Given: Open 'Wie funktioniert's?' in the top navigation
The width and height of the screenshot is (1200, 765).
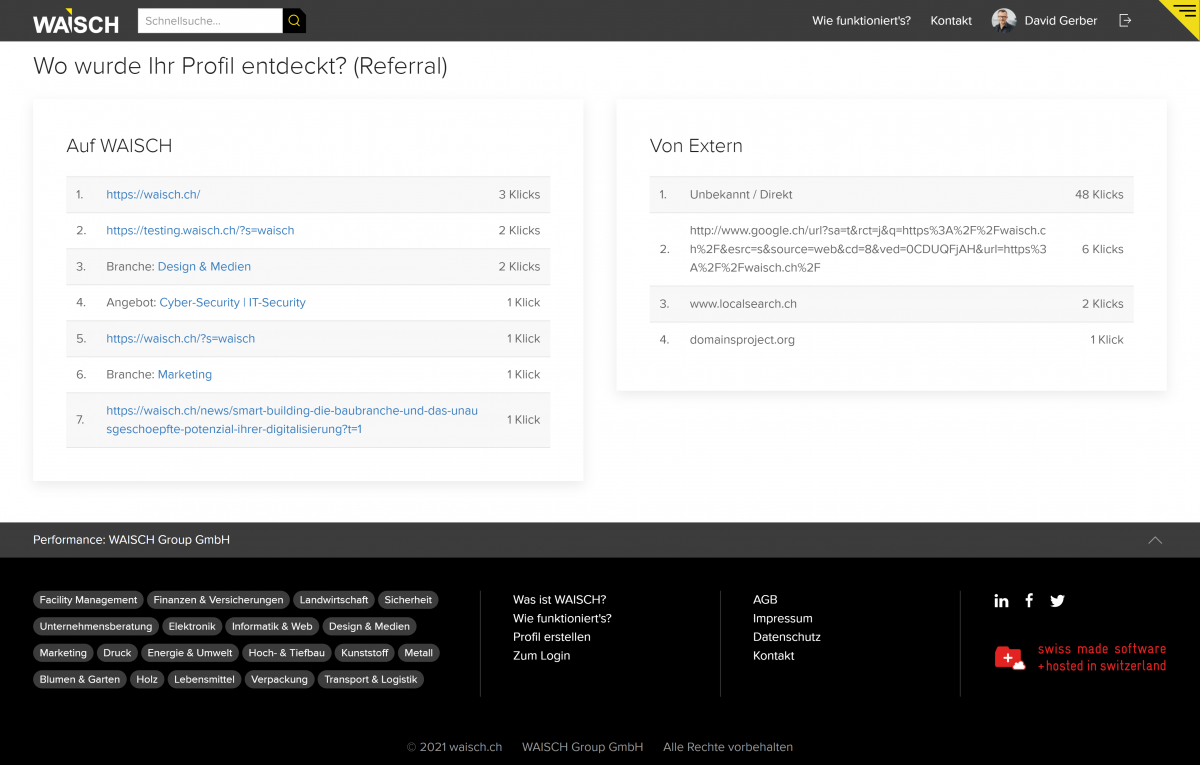Looking at the screenshot, I should click(862, 21).
